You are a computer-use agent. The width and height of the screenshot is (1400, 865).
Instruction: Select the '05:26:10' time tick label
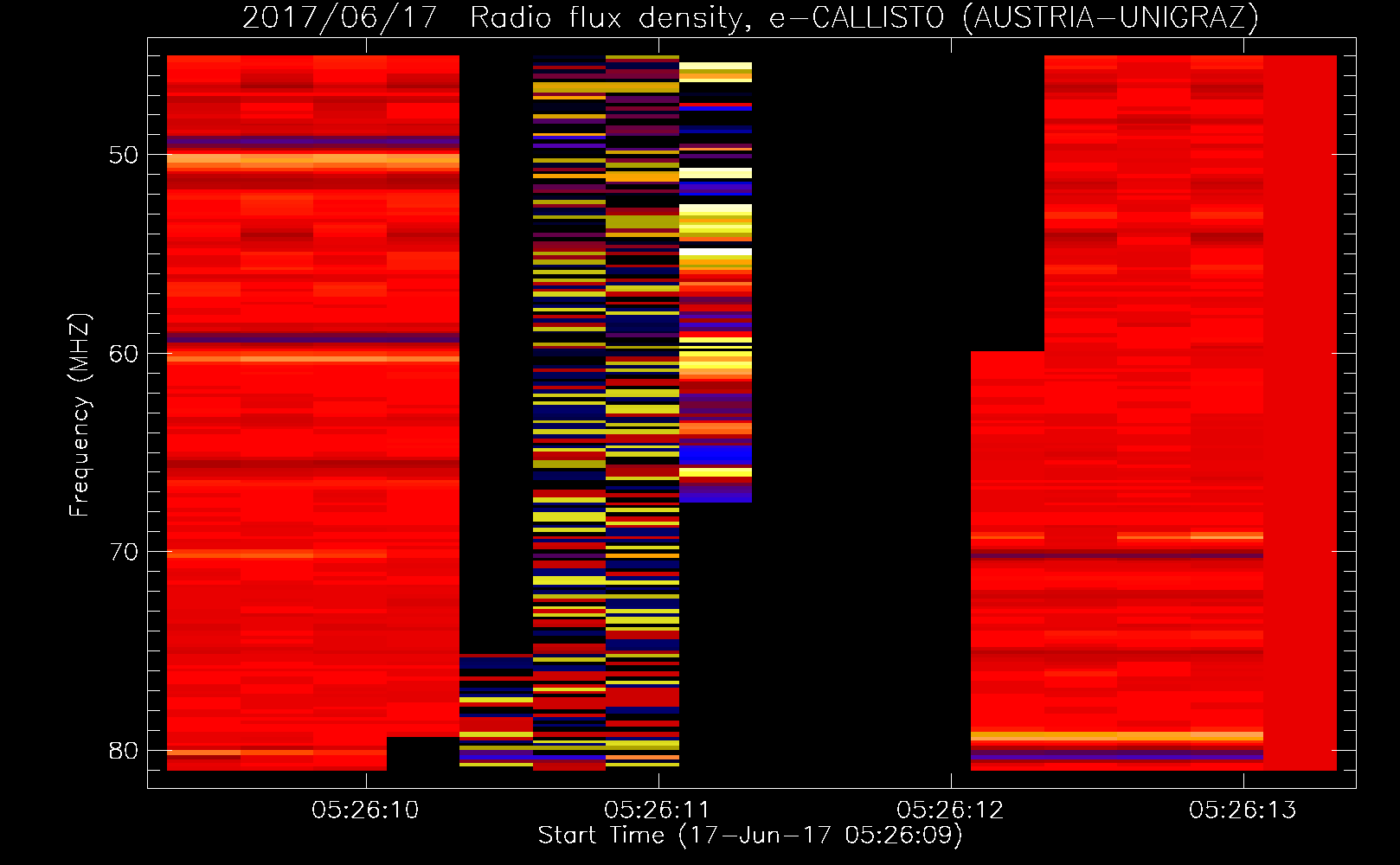point(365,811)
